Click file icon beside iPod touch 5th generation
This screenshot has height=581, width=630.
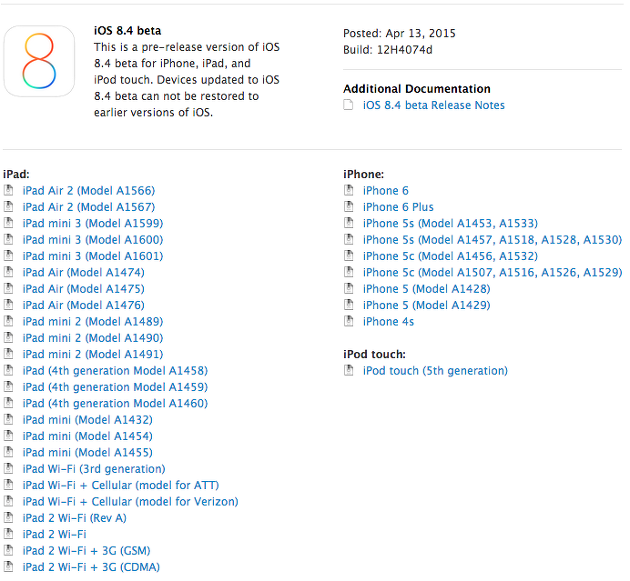349,370
